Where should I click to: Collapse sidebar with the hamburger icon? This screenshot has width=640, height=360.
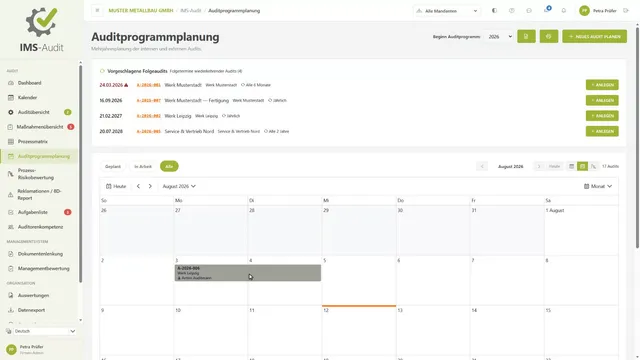[97, 11]
